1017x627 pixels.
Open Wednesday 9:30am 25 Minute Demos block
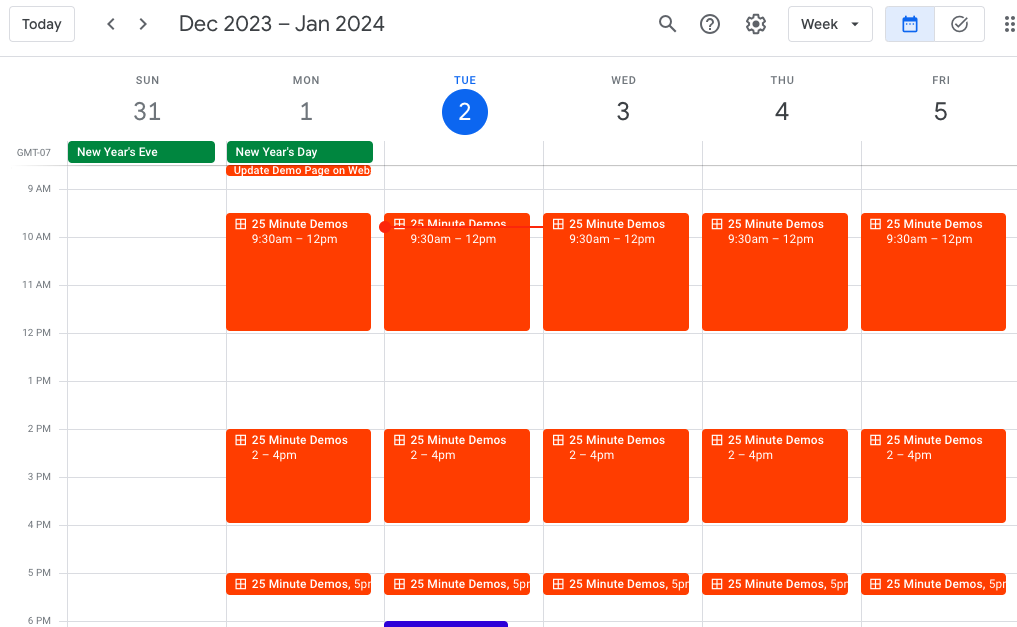[x=615, y=280]
